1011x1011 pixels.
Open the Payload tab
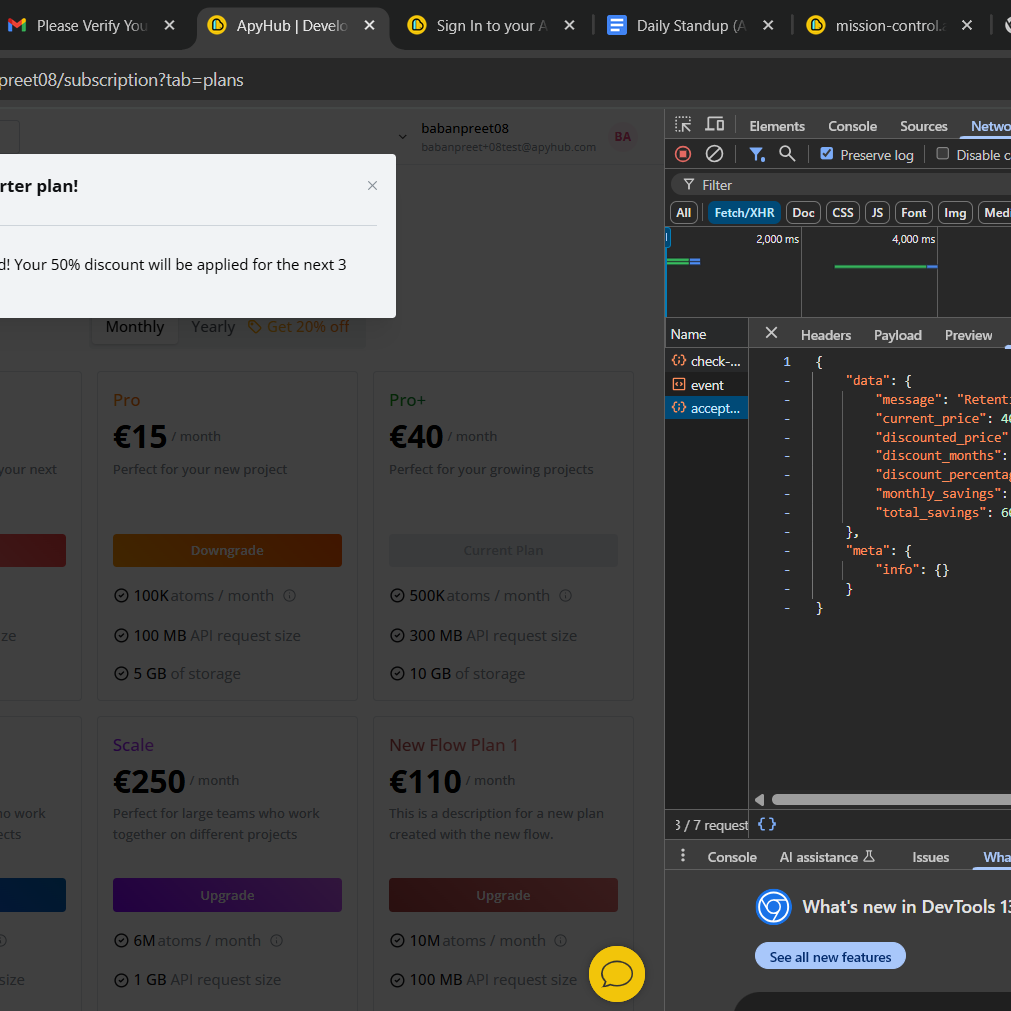point(897,335)
